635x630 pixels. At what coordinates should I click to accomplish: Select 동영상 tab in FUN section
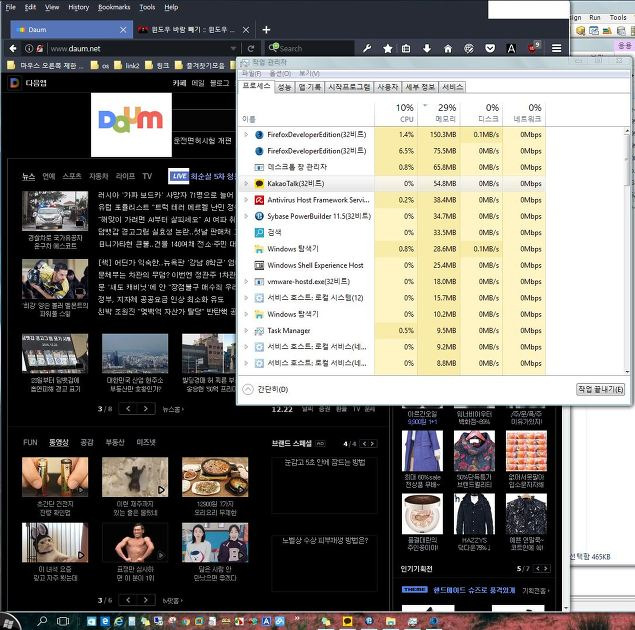click(59, 442)
